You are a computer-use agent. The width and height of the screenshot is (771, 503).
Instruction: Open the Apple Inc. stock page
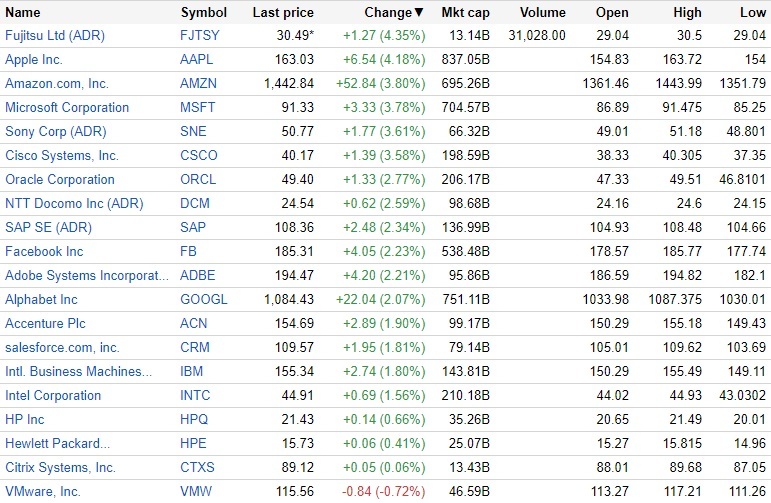[34, 60]
